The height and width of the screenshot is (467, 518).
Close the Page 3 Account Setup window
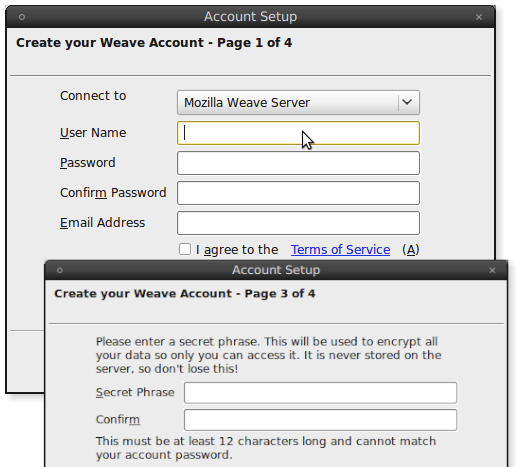(x=492, y=270)
